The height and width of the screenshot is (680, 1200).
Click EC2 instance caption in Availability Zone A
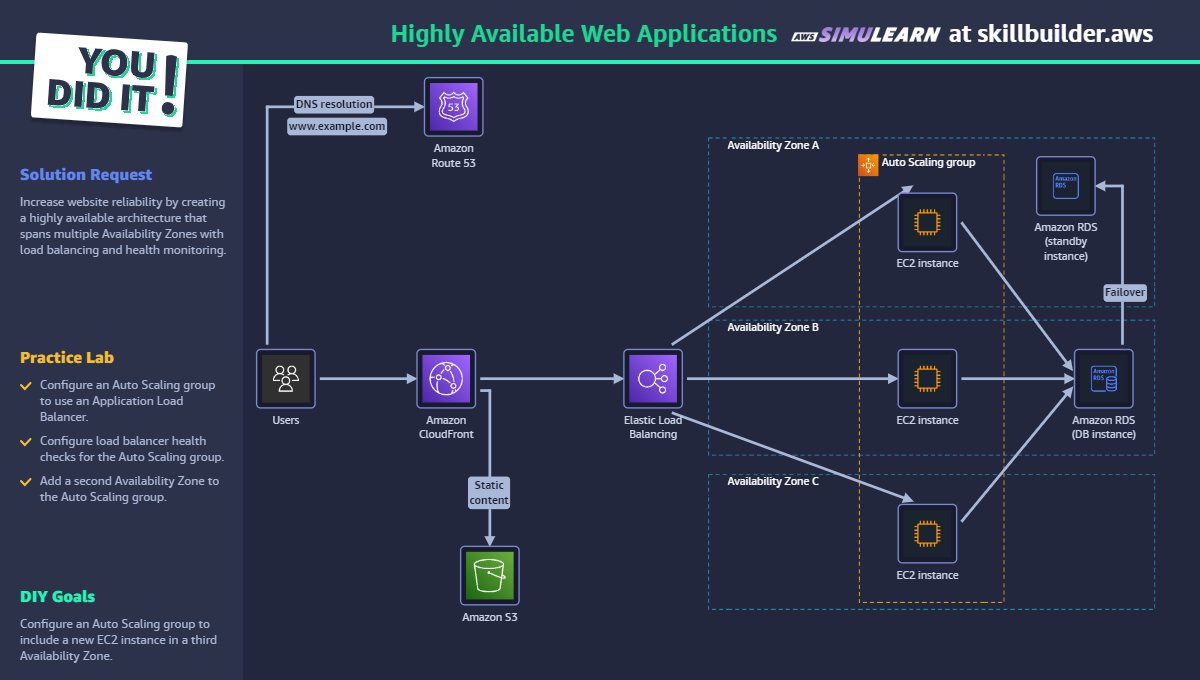(927, 263)
